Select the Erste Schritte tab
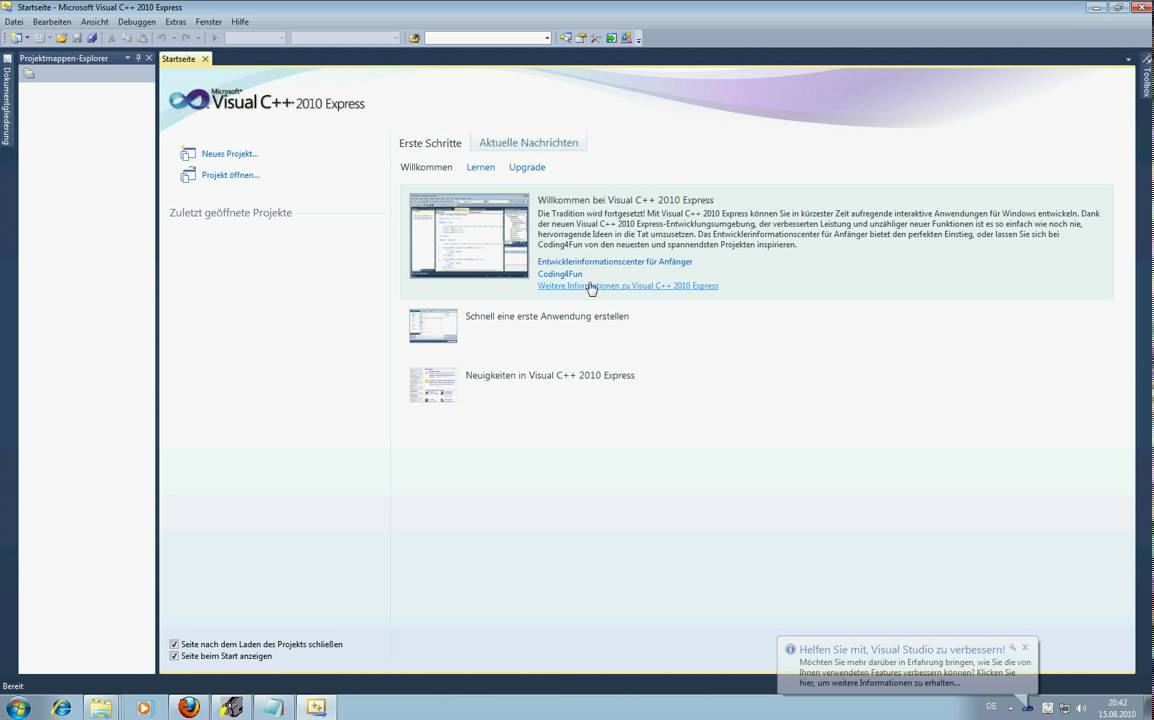1154x720 pixels. (x=431, y=143)
